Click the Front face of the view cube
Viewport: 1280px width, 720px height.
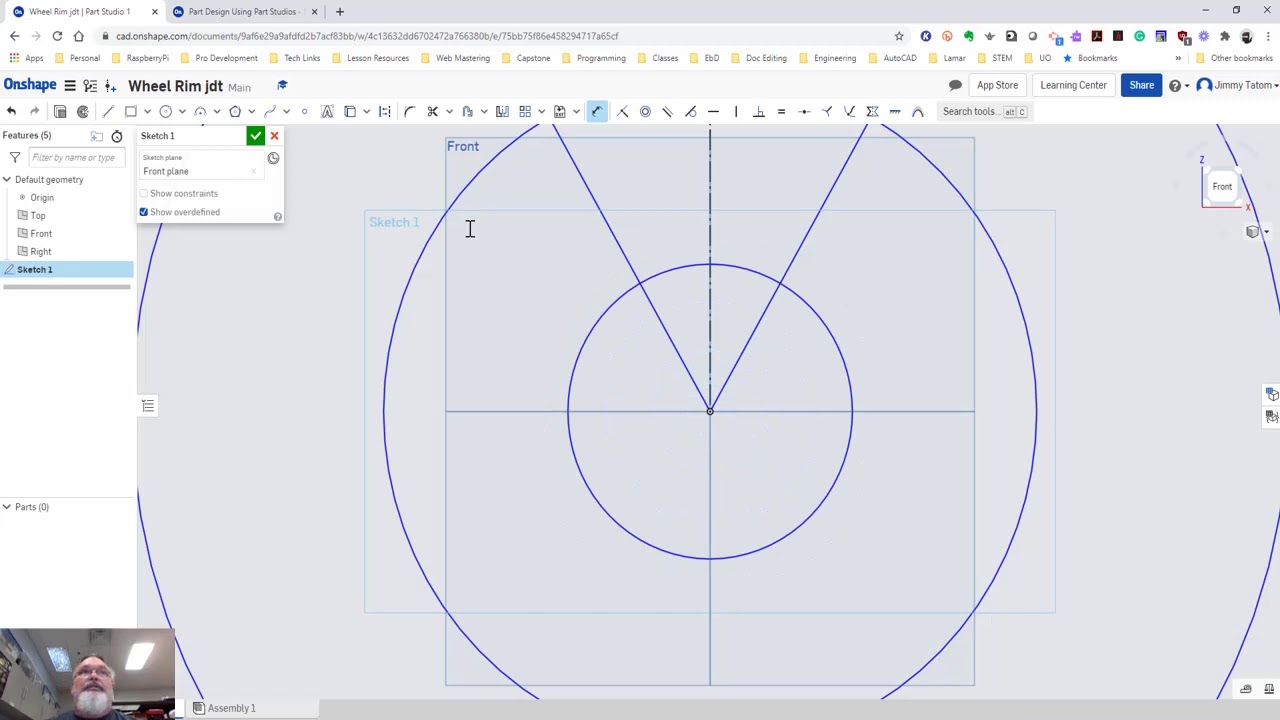pyautogui.click(x=1222, y=187)
